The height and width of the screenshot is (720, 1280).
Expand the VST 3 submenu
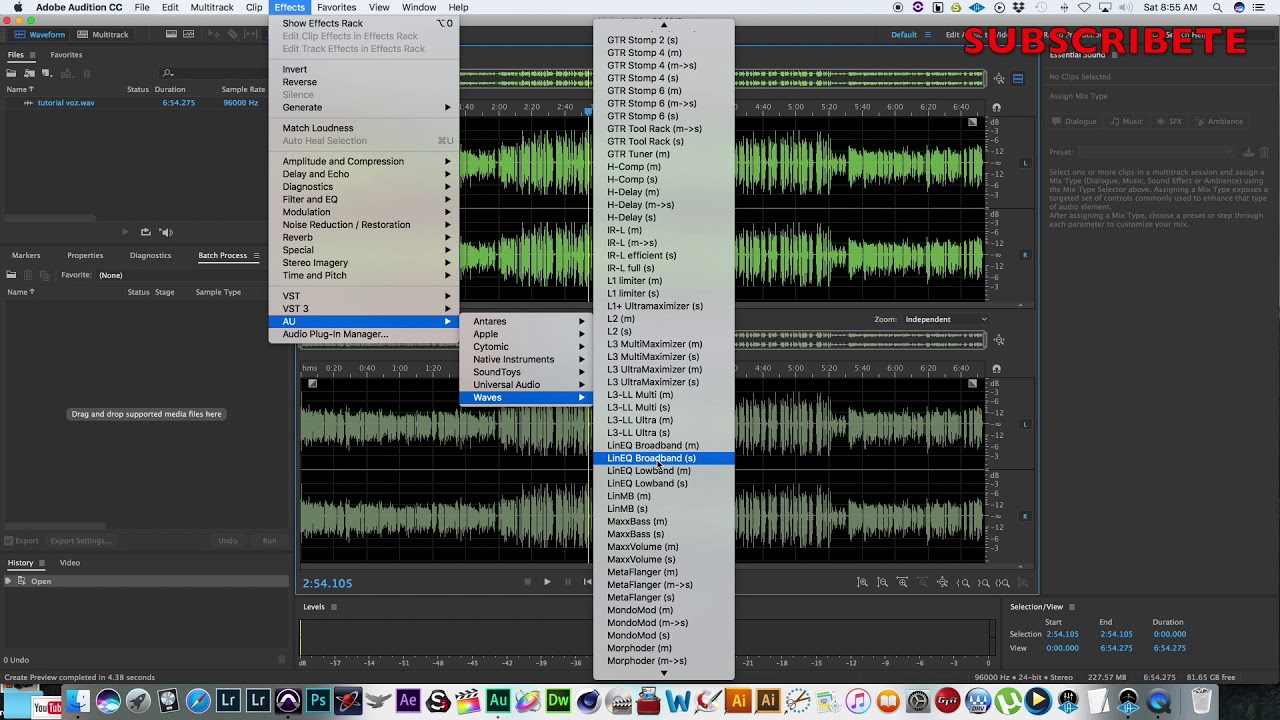[x=363, y=309]
